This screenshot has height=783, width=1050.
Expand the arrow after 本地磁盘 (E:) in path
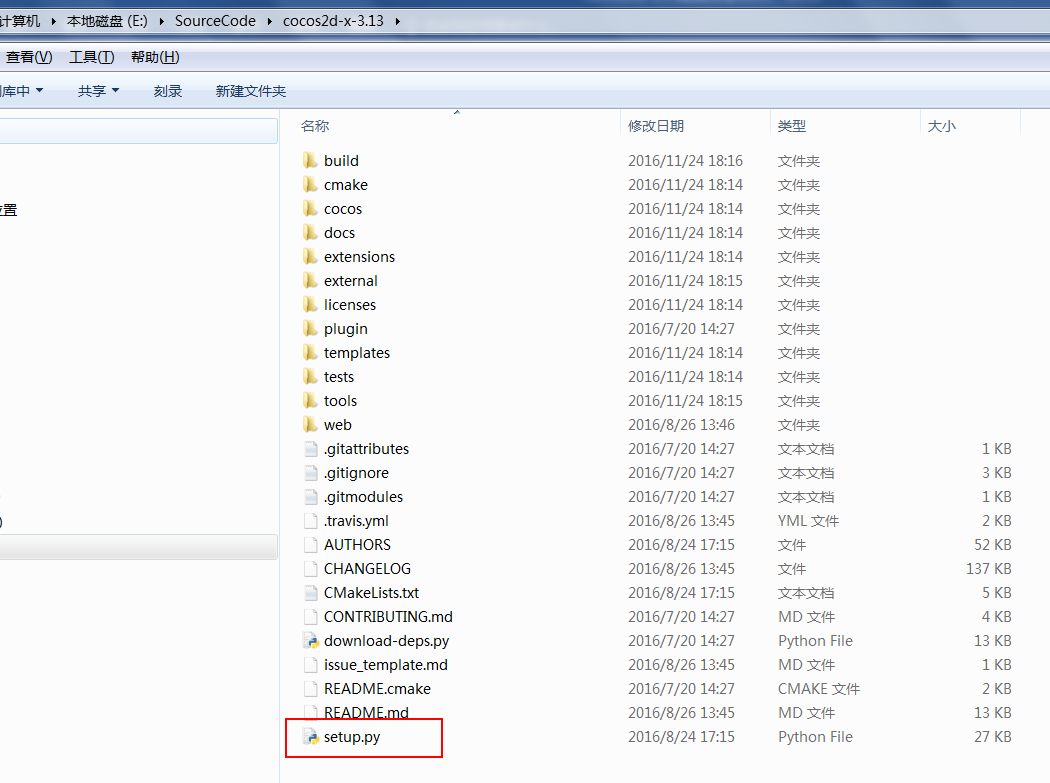click(x=161, y=21)
